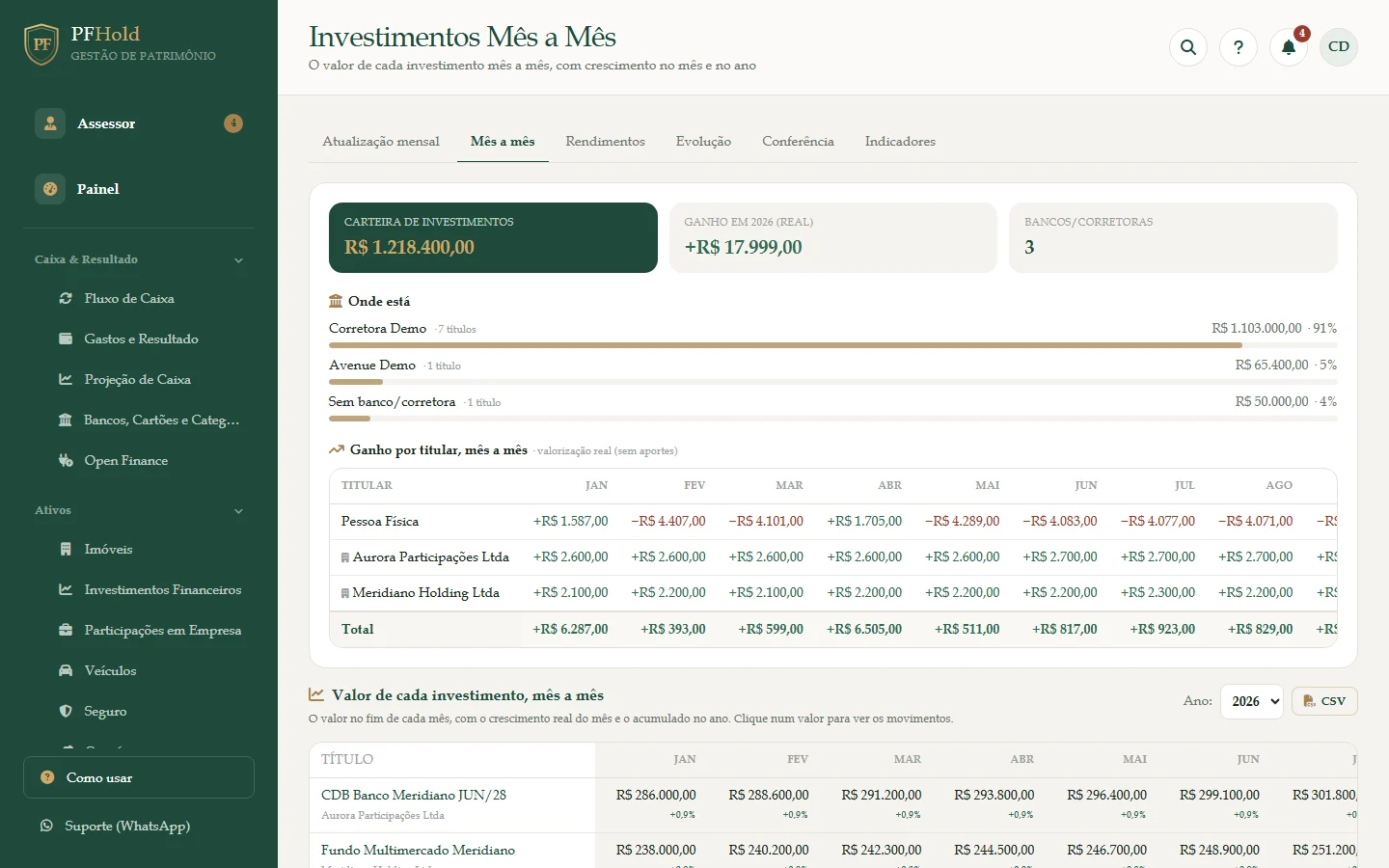Screen dimensions: 1389x868
Task: Switch to the Atualização mensal tab
Action: pos(381,142)
